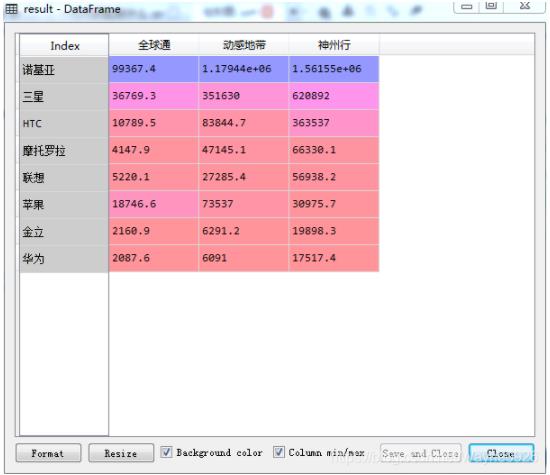The height and width of the screenshot is (475, 550).
Task: Select the 金立 row header
Action: click(x=64, y=232)
